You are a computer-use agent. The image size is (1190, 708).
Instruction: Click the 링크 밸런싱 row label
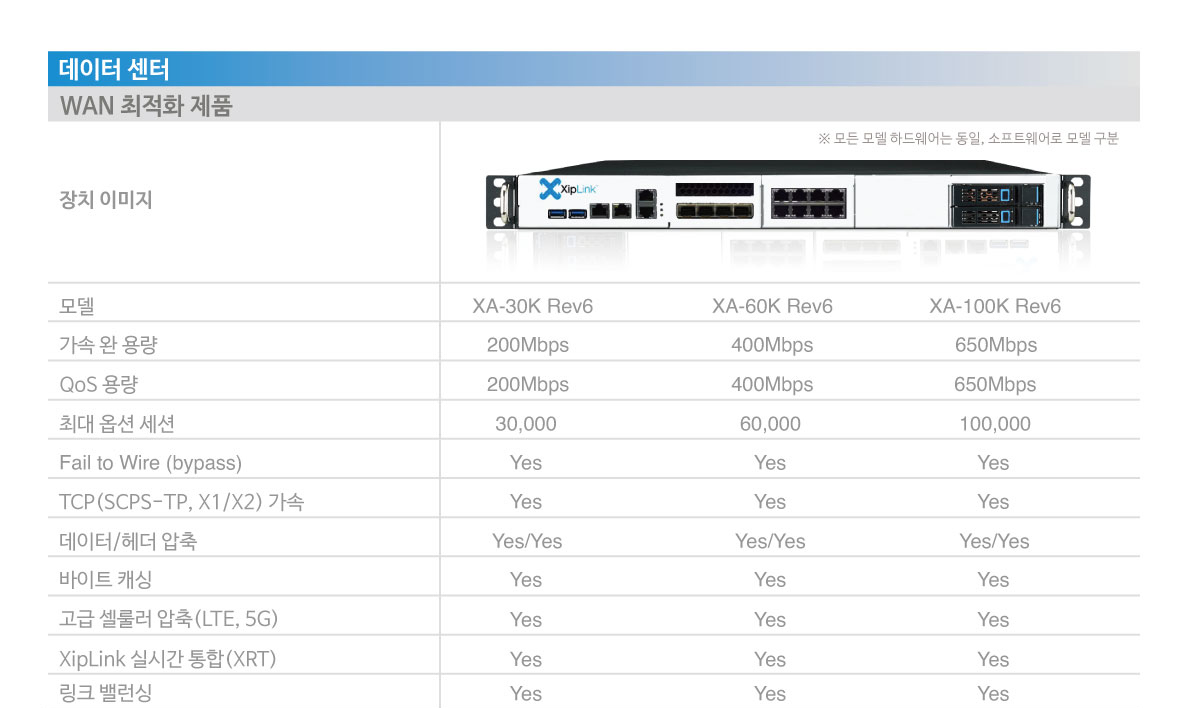(105, 693)
